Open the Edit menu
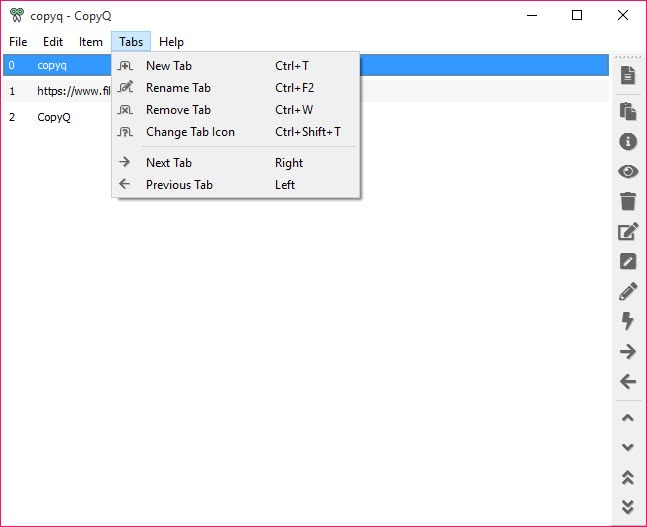Screen dimensions: 647x527 [53, 42]
